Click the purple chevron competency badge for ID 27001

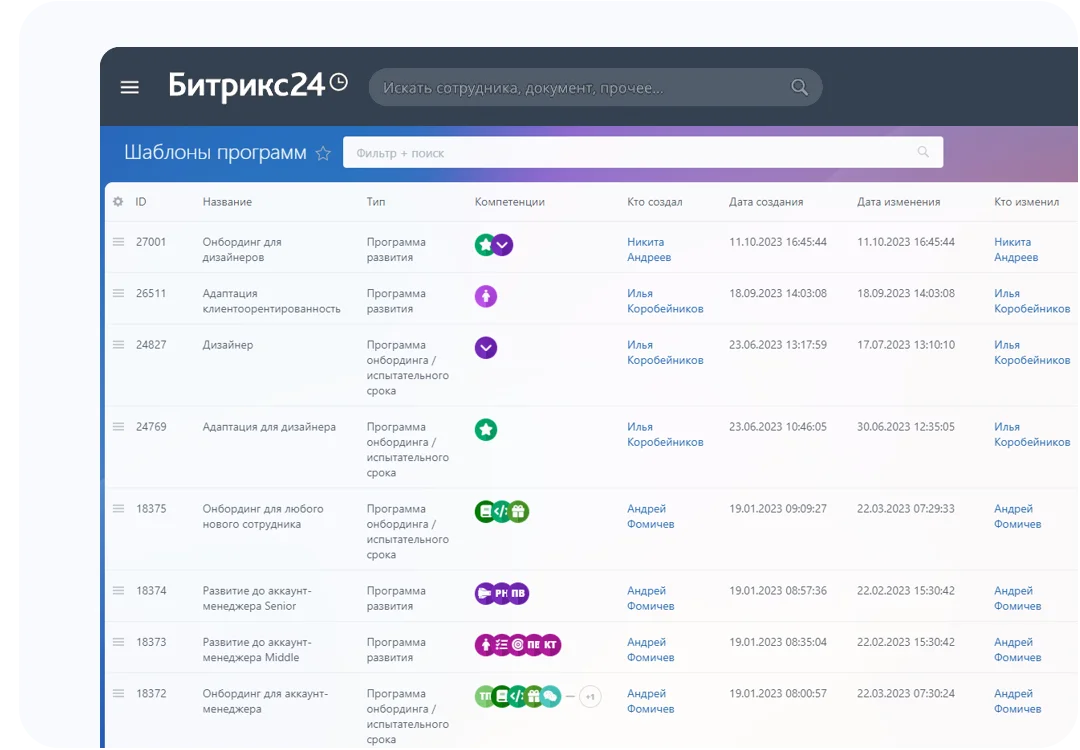(x=503, y=245)
